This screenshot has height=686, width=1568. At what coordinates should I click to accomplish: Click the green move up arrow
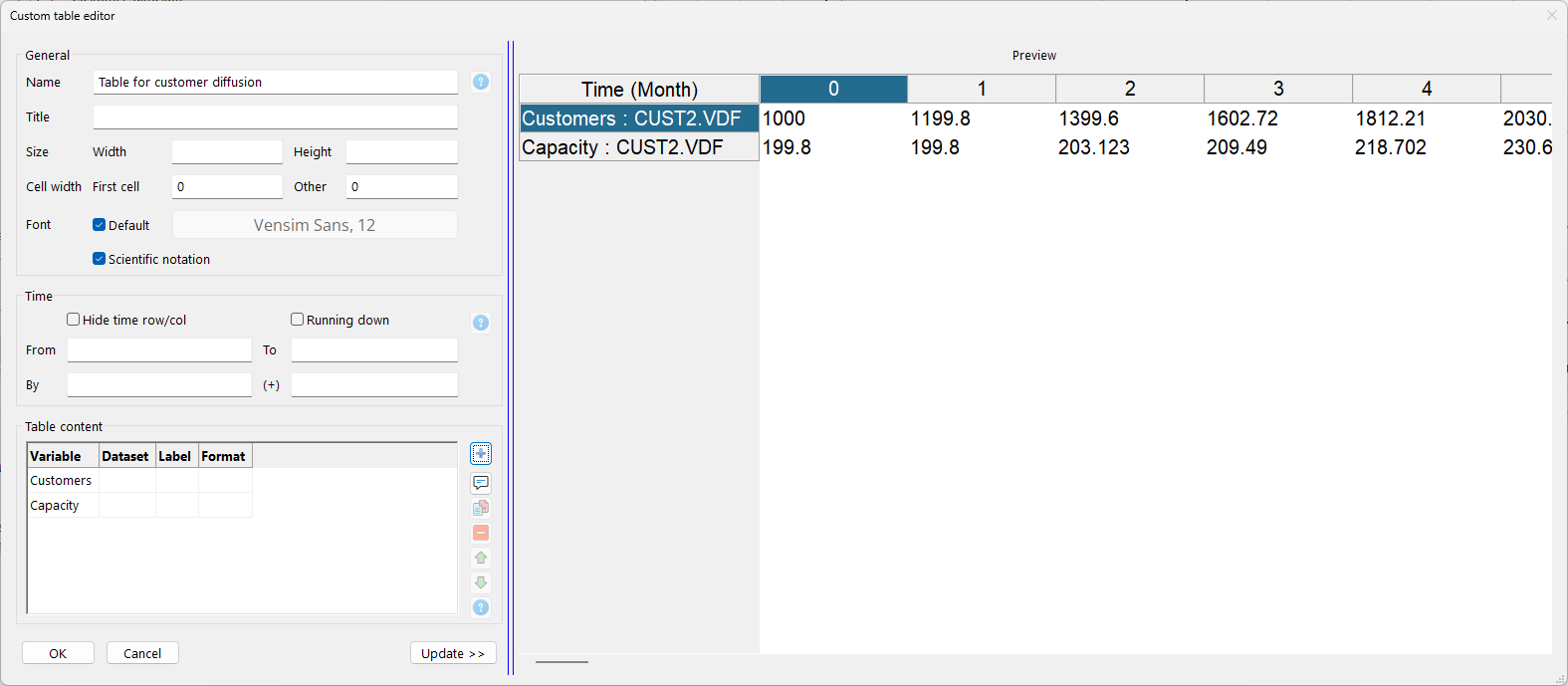click(x=481, y=558)
